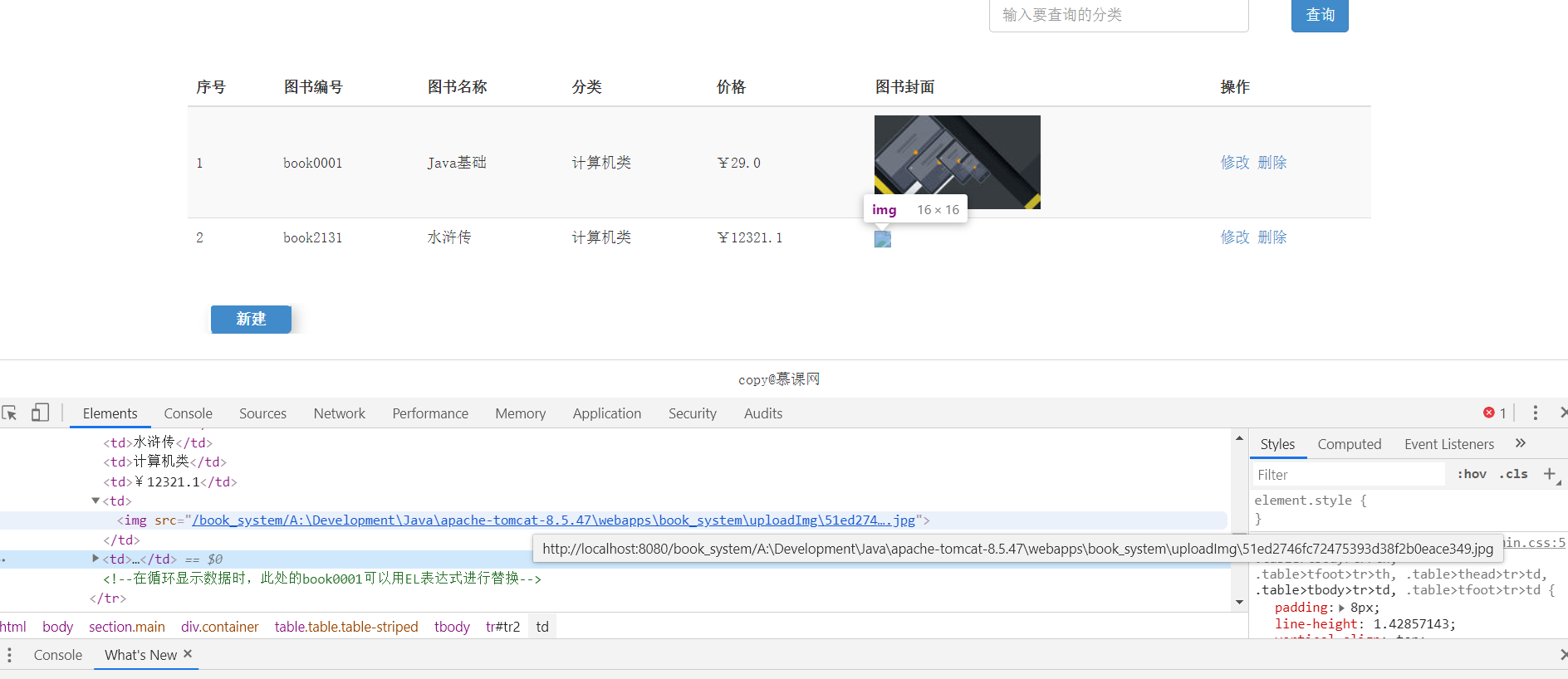Screen dimensions: 1568x679
Task: Open the Network tab
Action: tap(339, 413)
